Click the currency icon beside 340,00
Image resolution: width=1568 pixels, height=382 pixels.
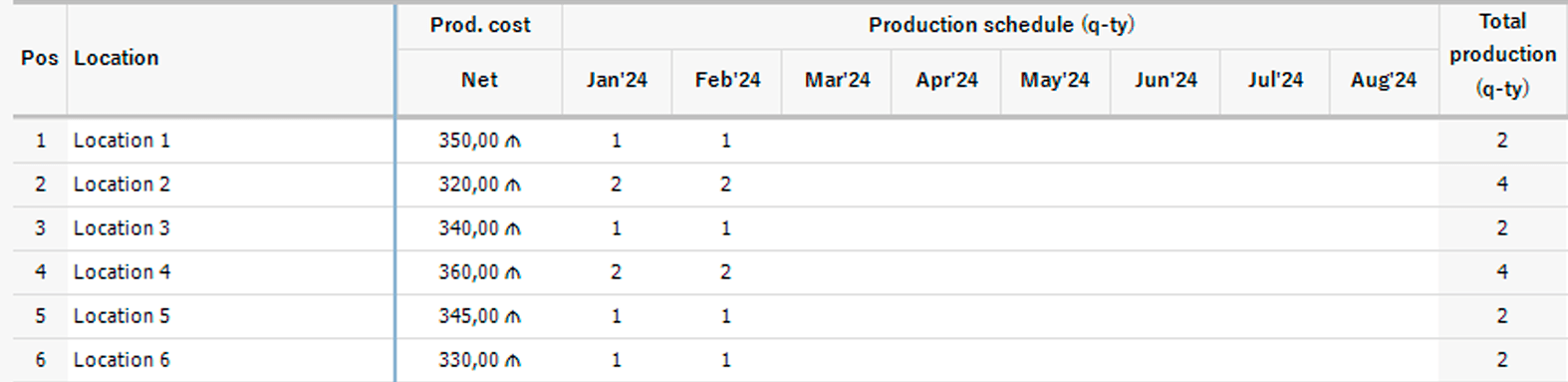point(512,229)
